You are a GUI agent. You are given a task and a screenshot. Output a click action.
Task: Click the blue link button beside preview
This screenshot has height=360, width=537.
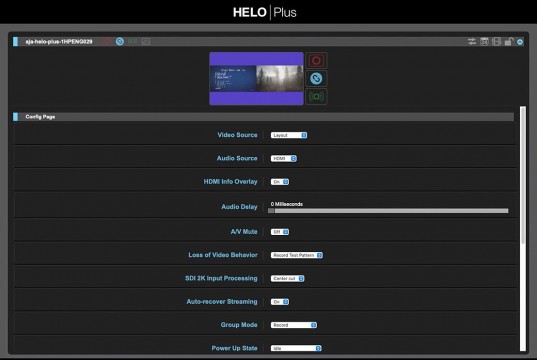pos(316,78)
